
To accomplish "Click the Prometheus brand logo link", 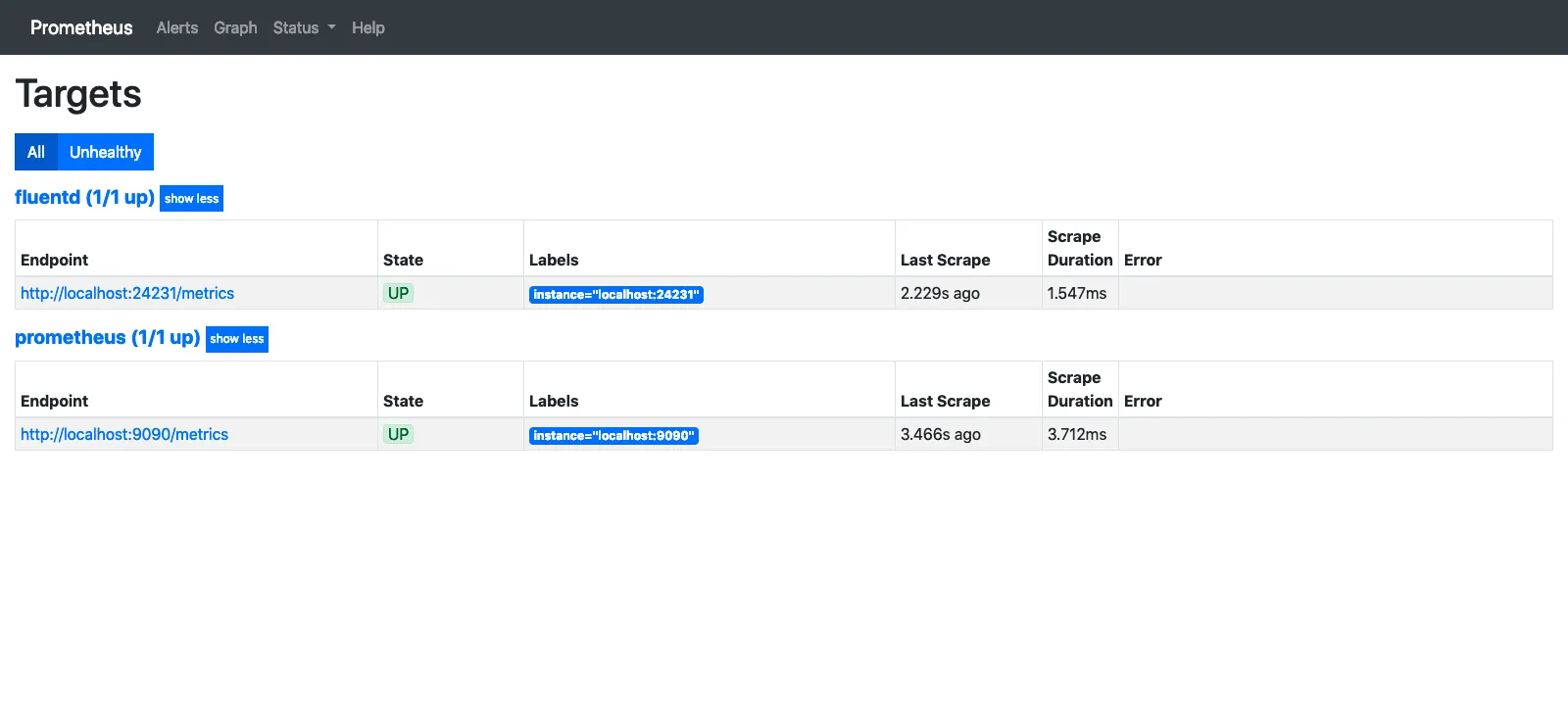I will 81,27.
